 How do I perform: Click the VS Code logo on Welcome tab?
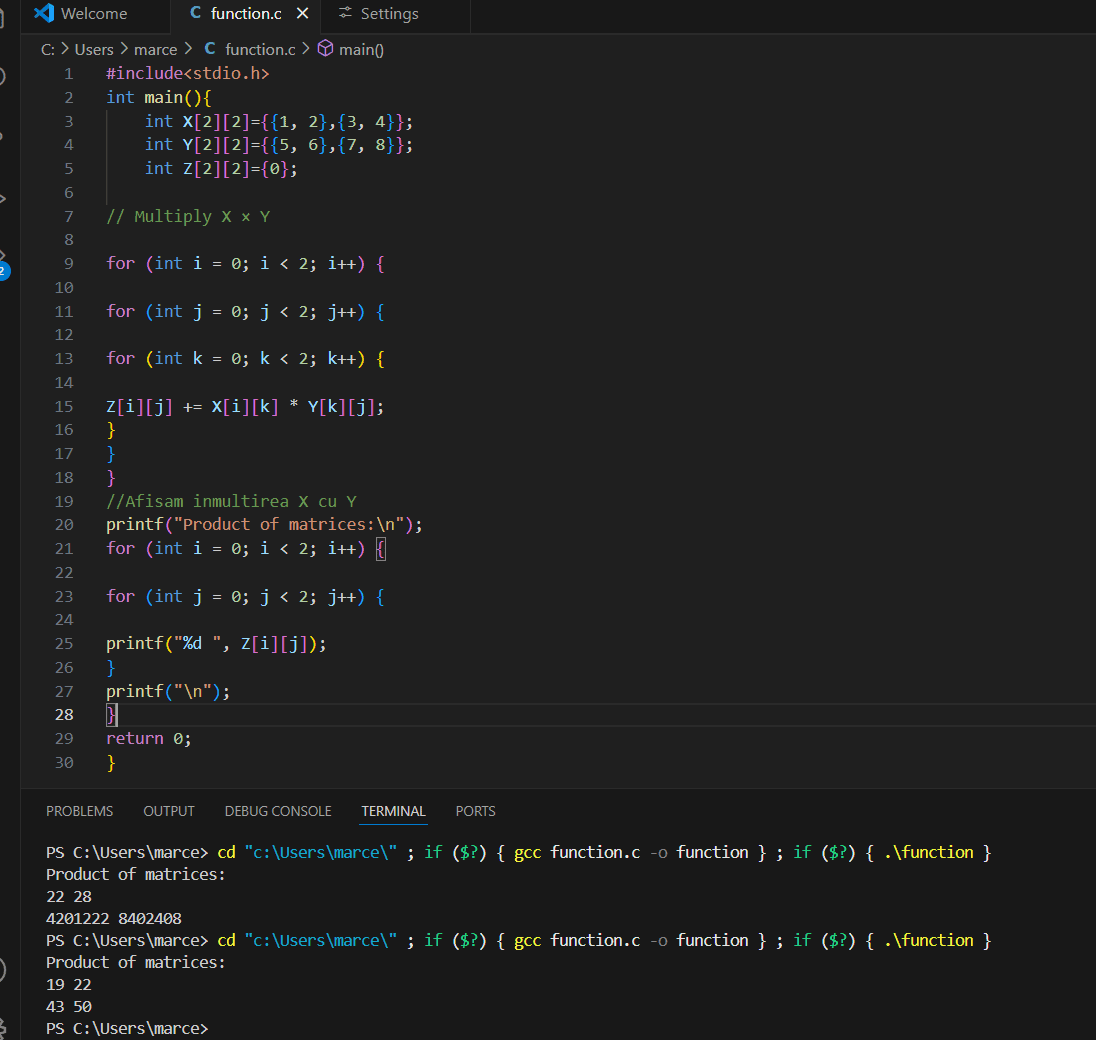pyautogui.click(x=43, y=13)
